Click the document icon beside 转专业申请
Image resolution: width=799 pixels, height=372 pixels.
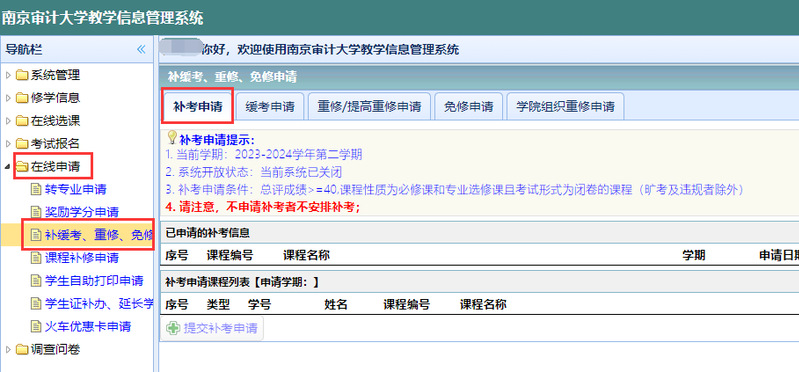click(35, 190)
